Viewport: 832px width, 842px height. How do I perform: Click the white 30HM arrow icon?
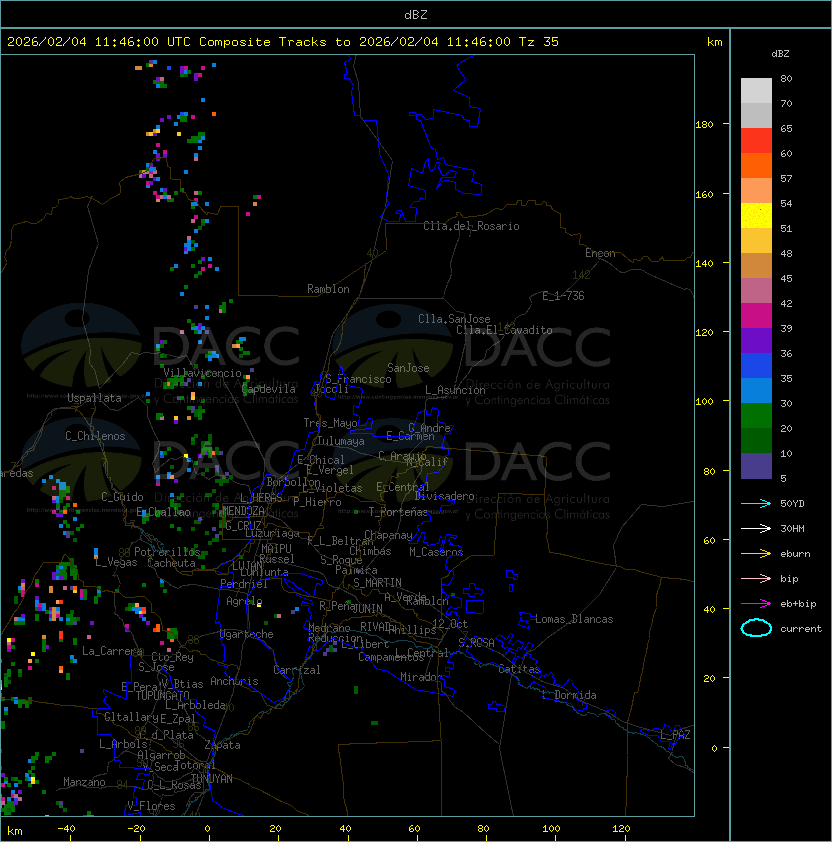click(756, 528)
